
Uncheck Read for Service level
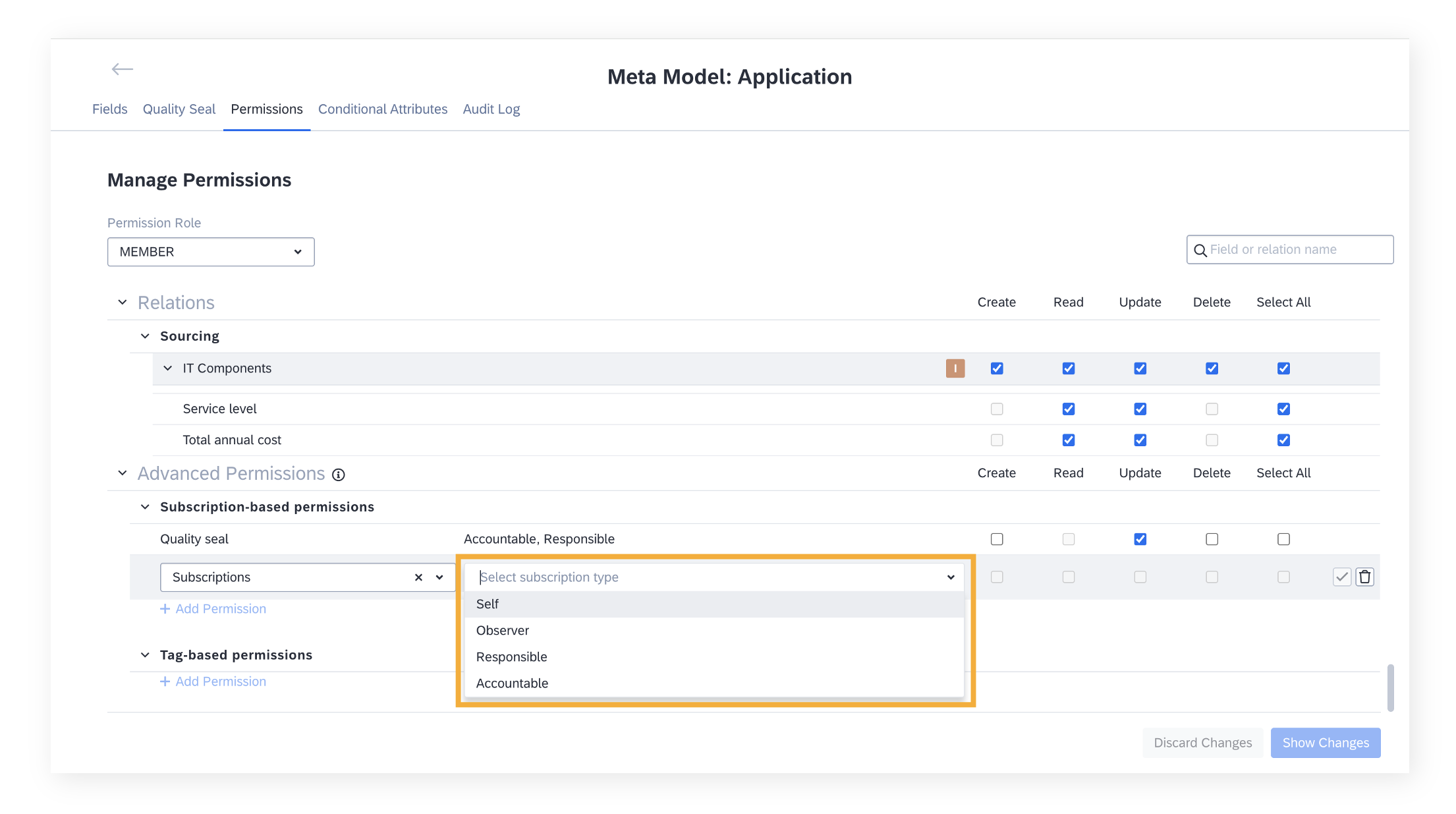point(1069,409)
